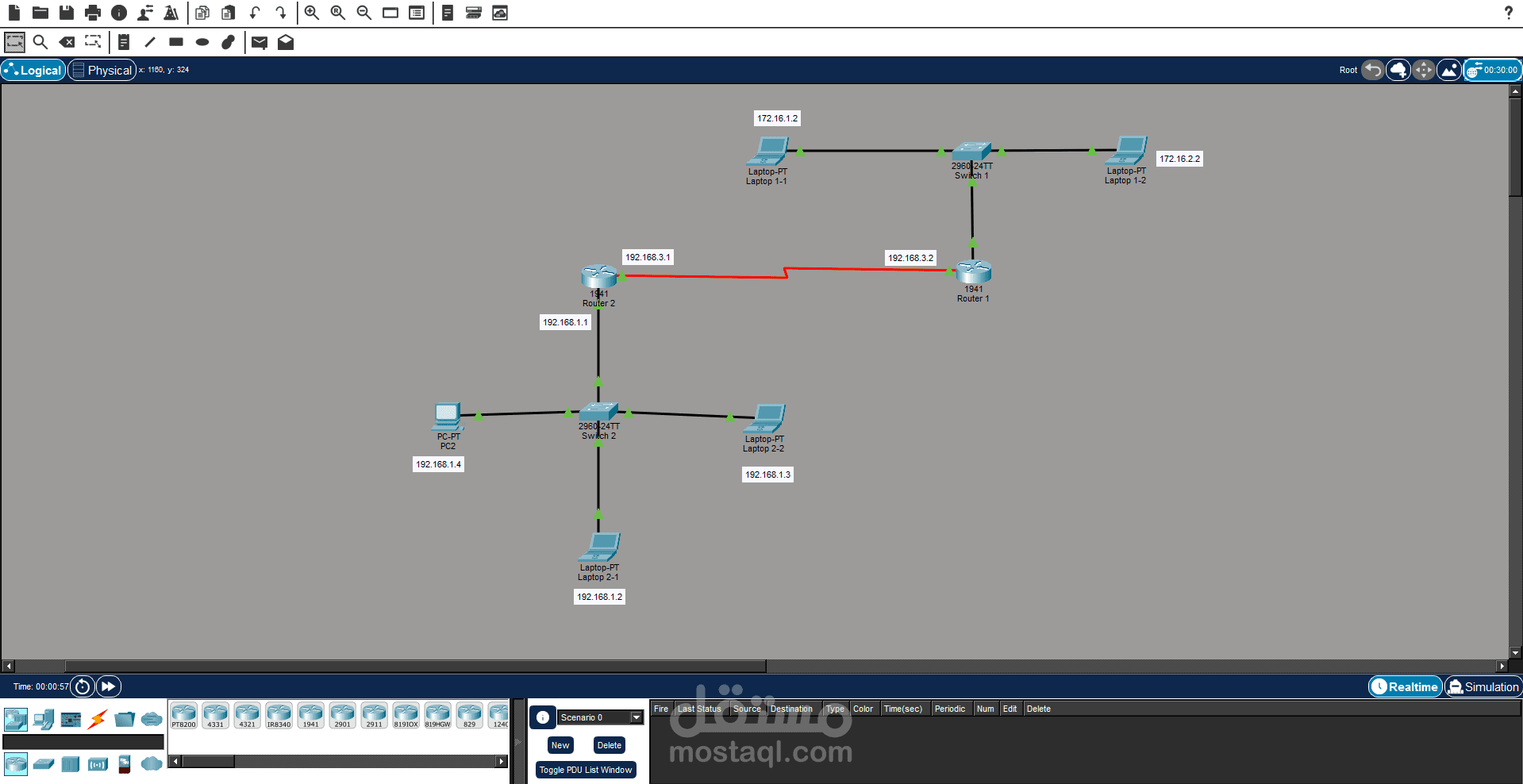
Task: Select the Place Note tool
Action: click(124, 42)
